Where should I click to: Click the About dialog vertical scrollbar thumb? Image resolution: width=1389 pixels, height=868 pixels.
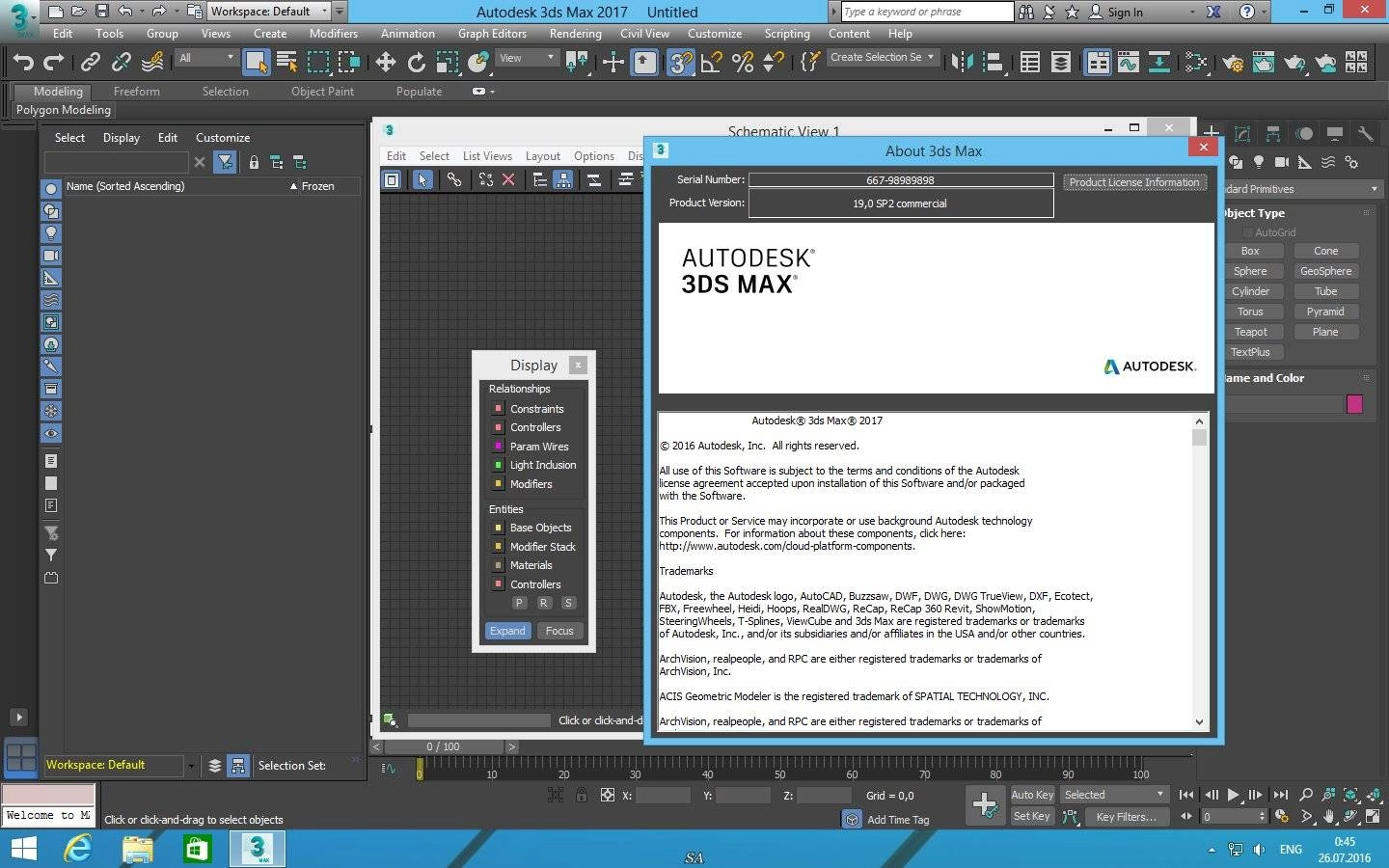pos(1199,437)
